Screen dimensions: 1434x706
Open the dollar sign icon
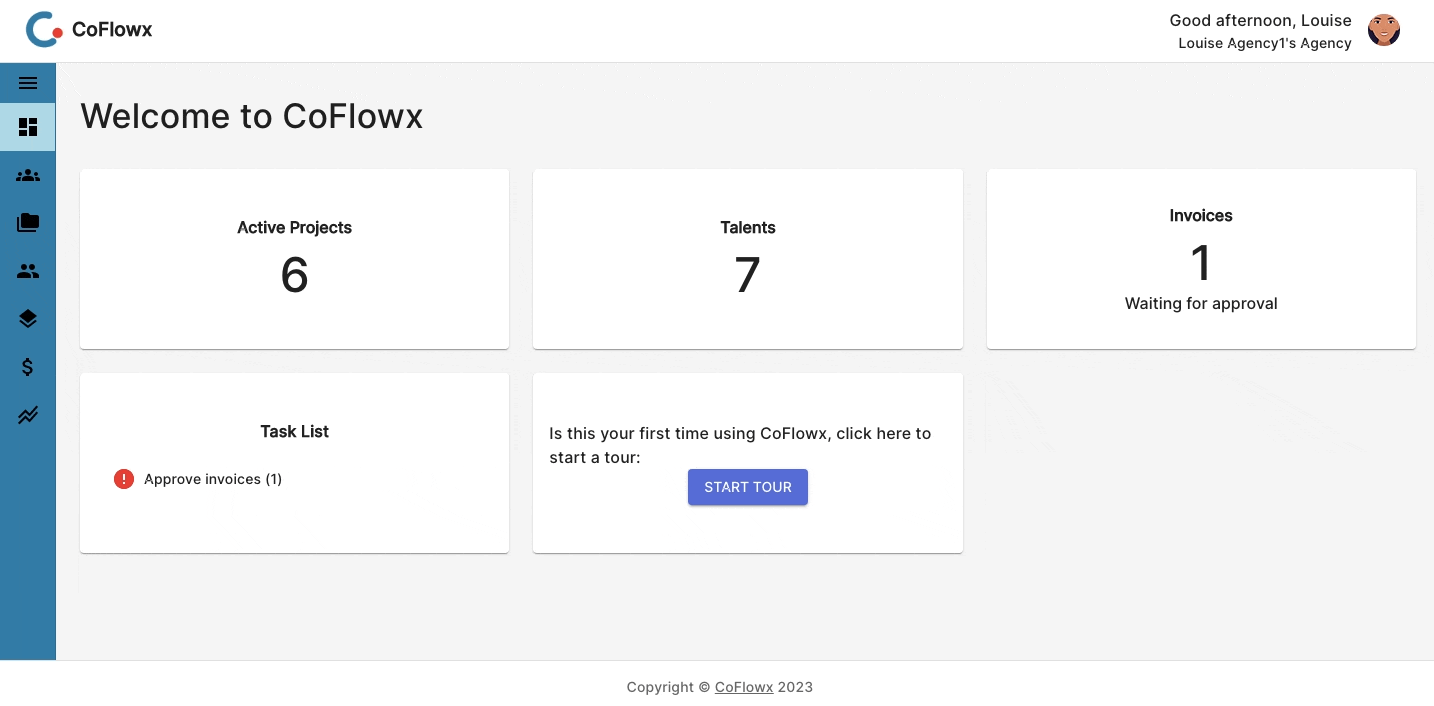28,367
